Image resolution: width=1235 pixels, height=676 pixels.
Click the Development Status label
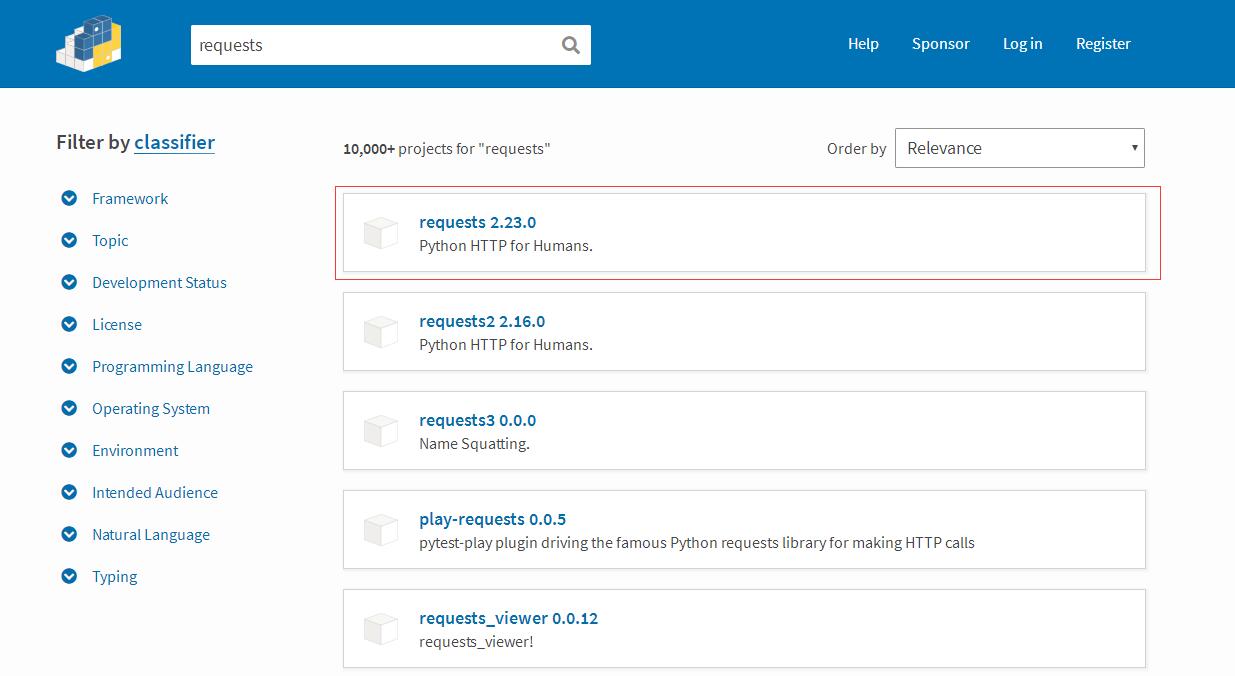point(159,283)
